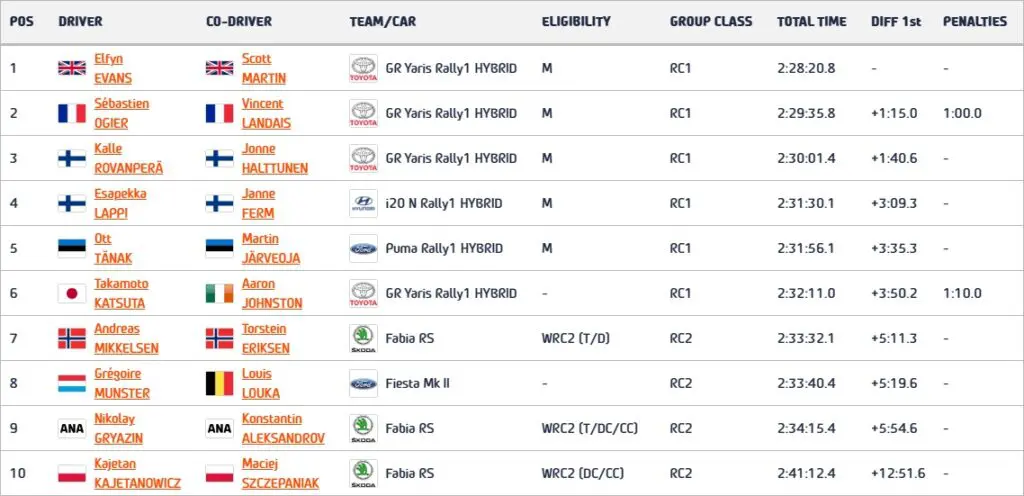
Task: Click the Belgian flag beside Louis Louka
Action: click(219, 384)
